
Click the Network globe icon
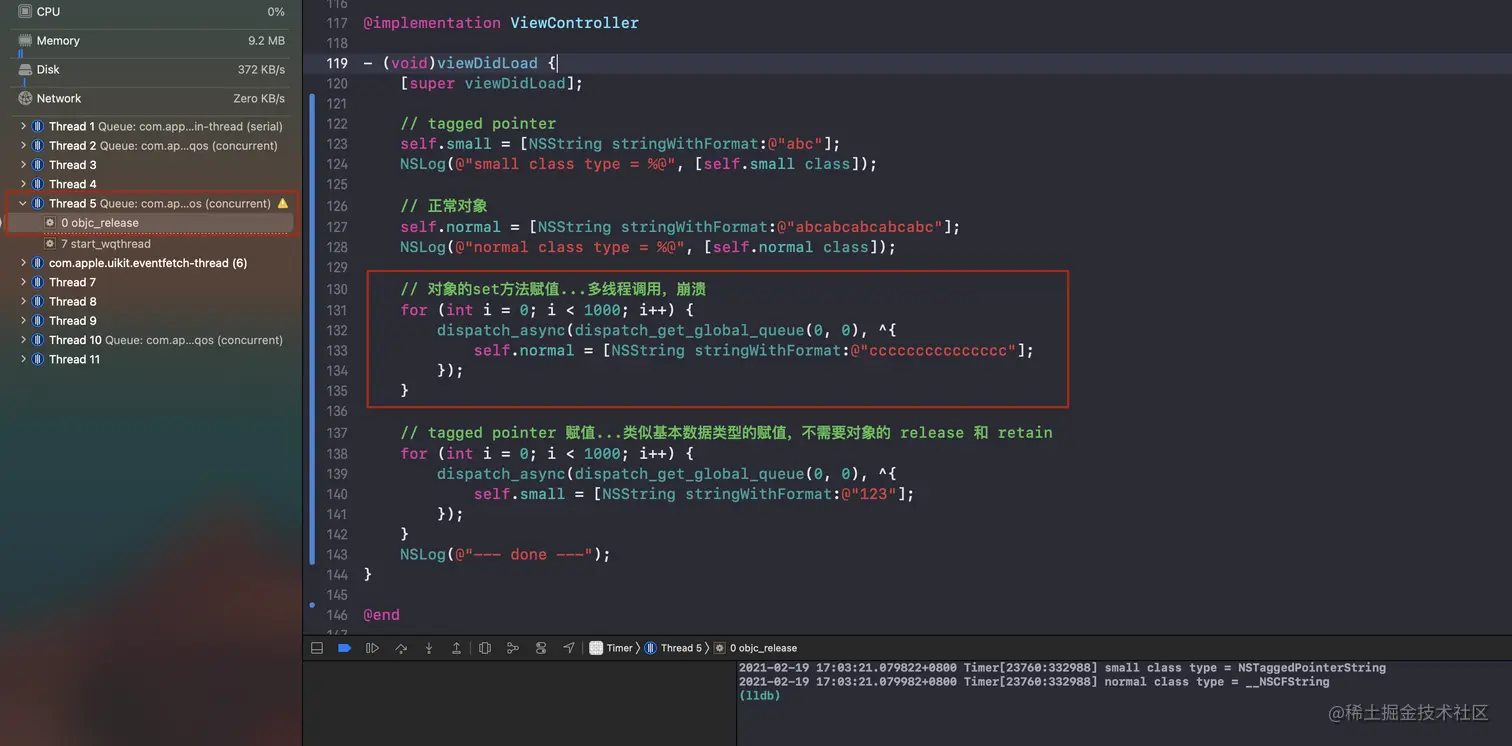point(26,99)
